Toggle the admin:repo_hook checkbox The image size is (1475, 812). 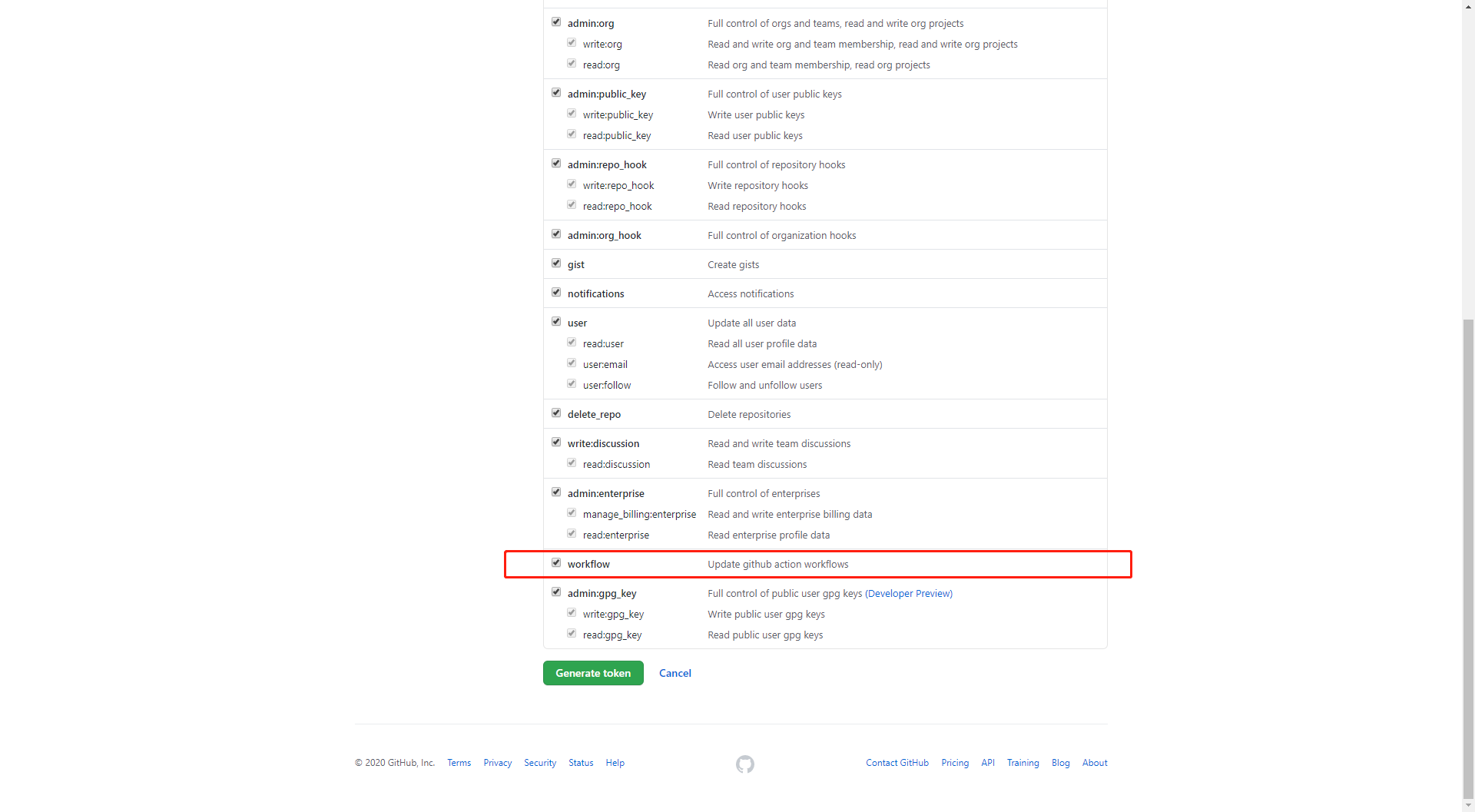click(556, 164)
